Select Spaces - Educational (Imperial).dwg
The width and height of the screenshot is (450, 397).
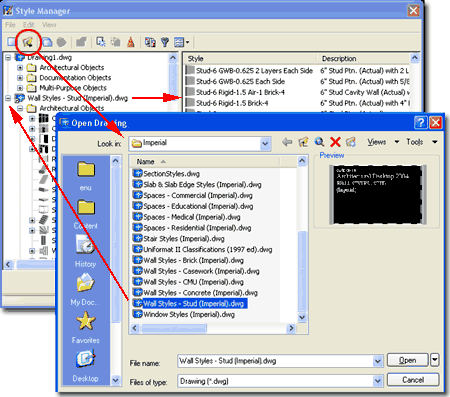(x=193, y=206)
